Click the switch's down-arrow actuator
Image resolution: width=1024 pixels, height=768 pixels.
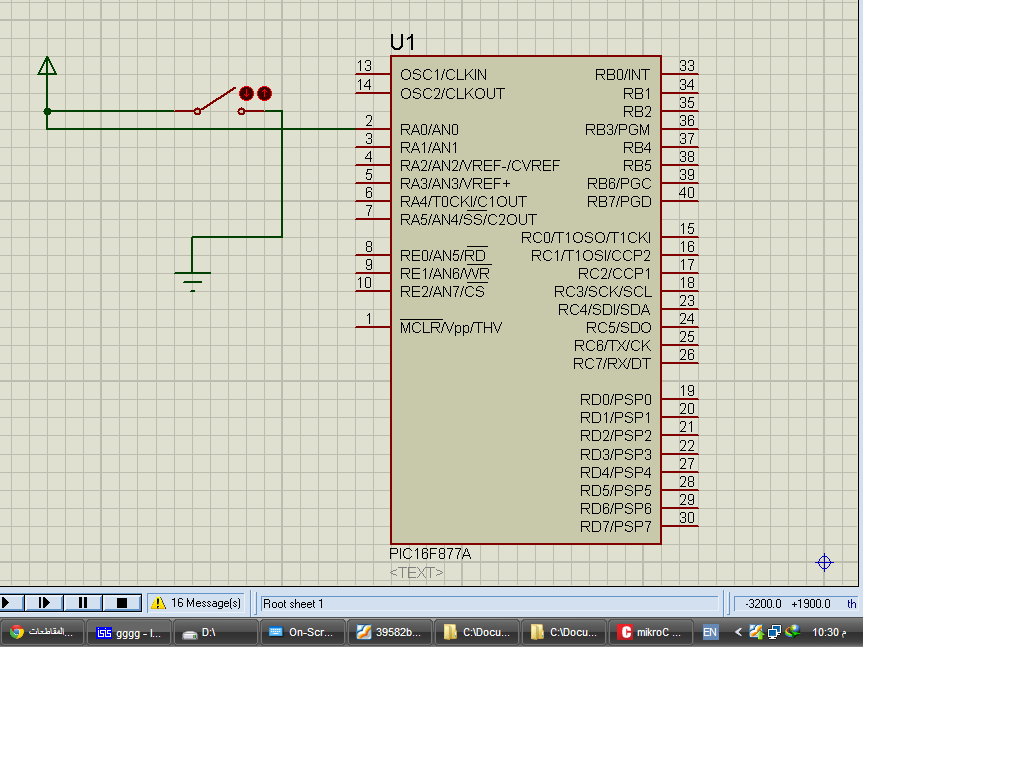246,93
